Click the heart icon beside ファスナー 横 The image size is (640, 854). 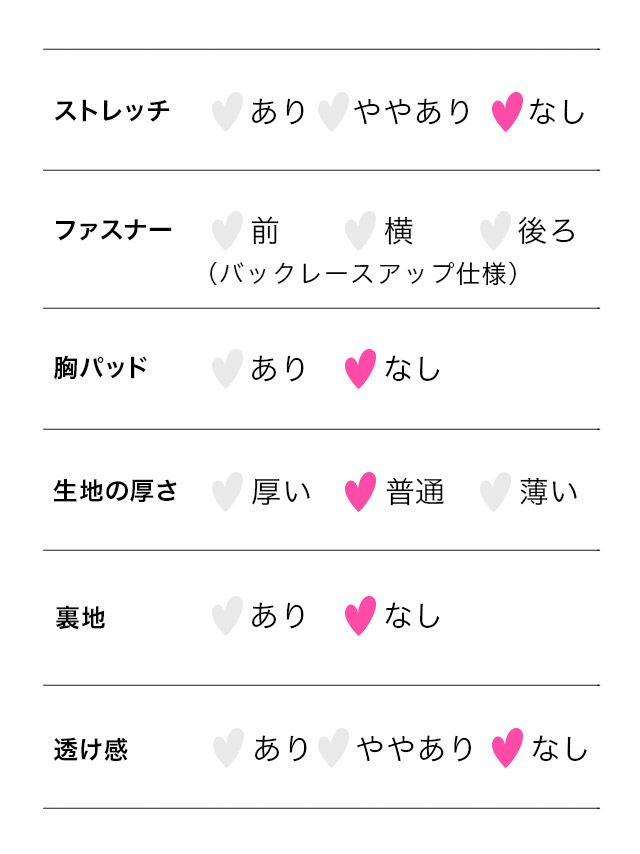point(360,231)
